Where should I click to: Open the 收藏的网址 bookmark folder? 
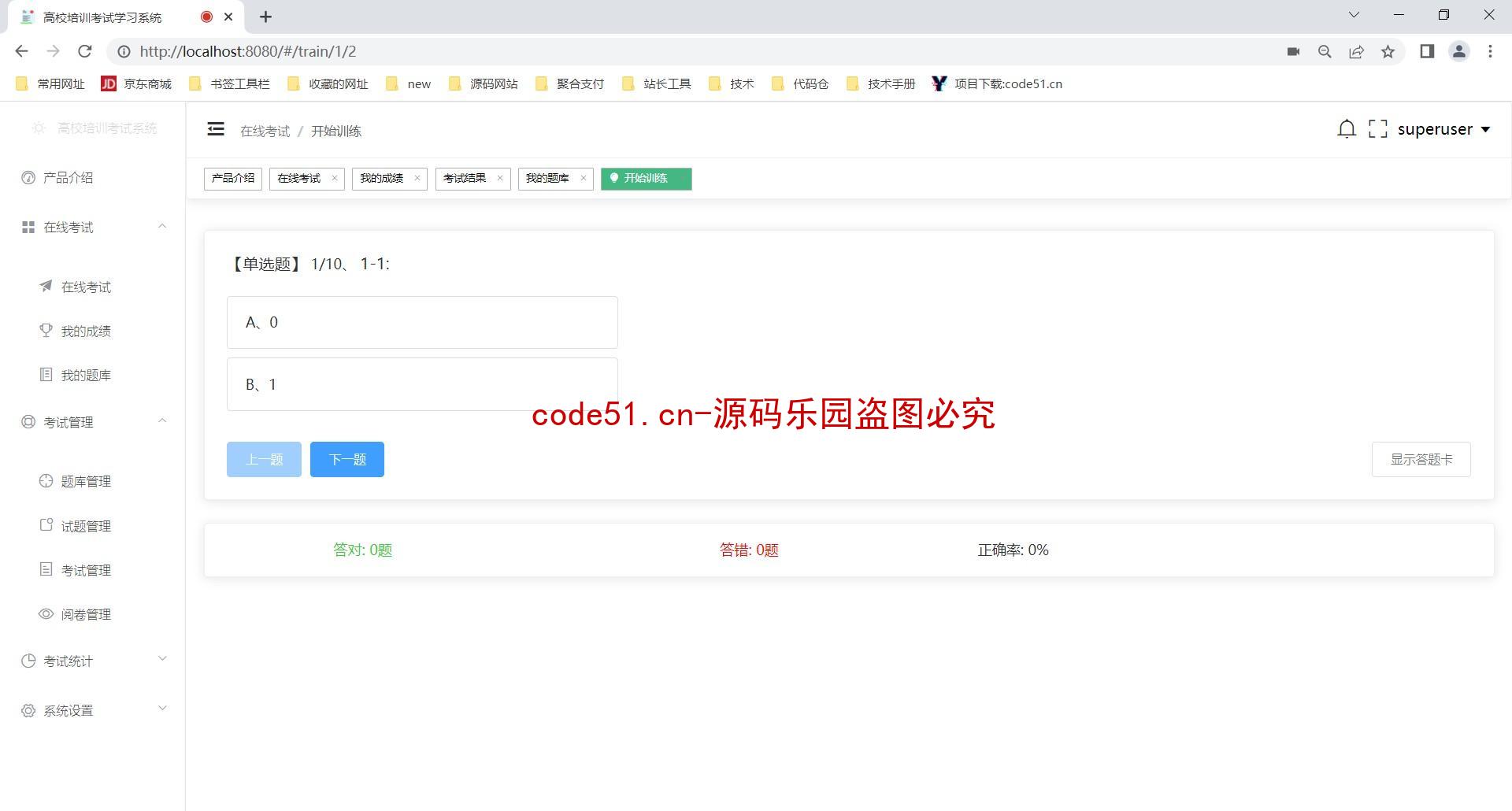328,83
